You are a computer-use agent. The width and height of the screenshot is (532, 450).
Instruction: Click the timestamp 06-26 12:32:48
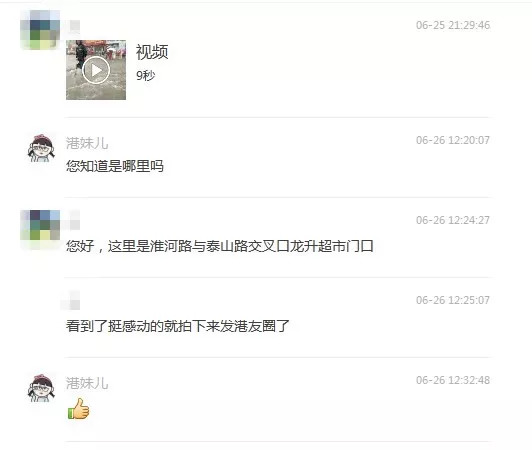click(x=453, y=380)
